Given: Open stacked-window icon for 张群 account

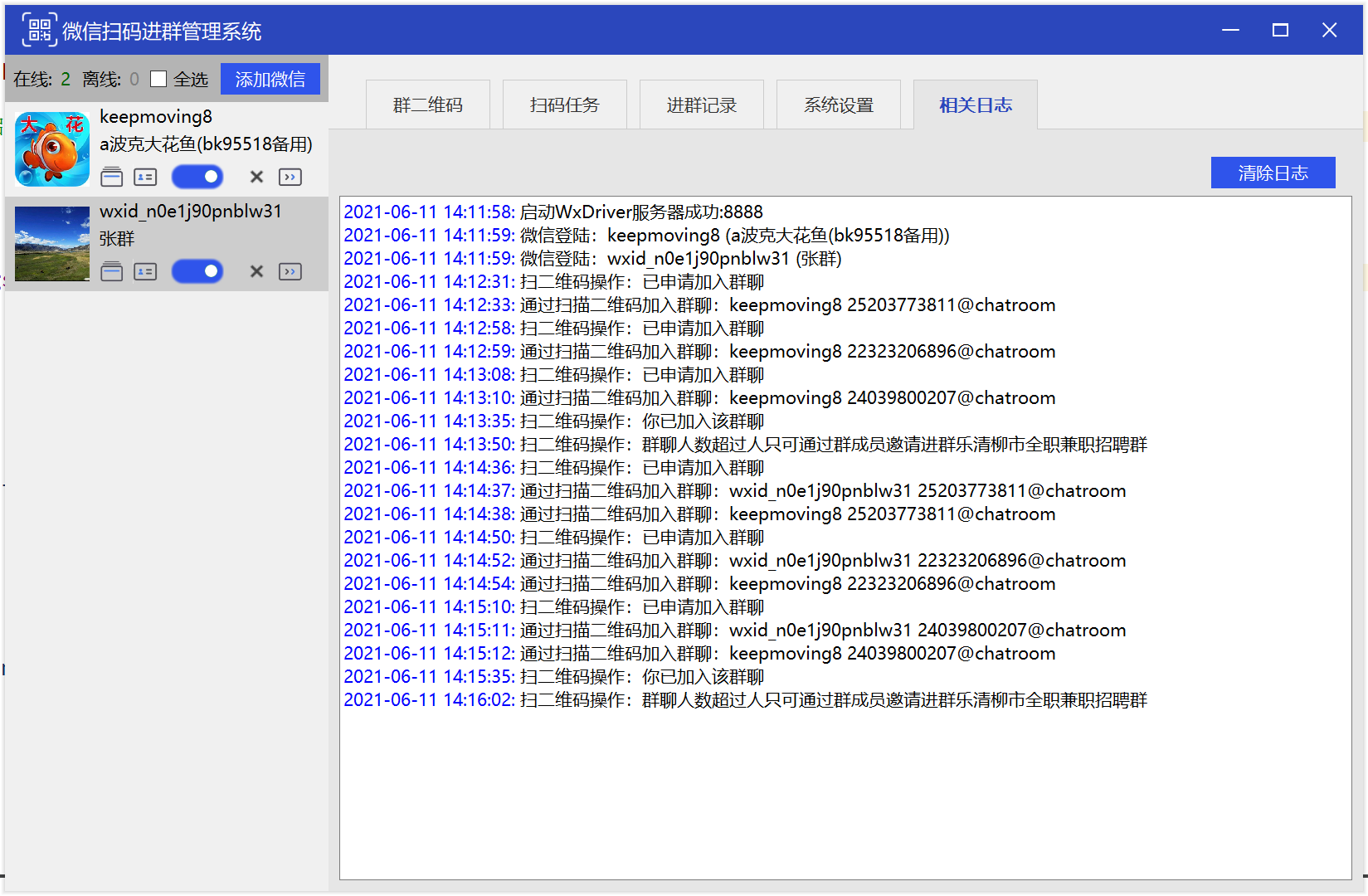Looking at the screenshot, I should (x=112, y=271).
